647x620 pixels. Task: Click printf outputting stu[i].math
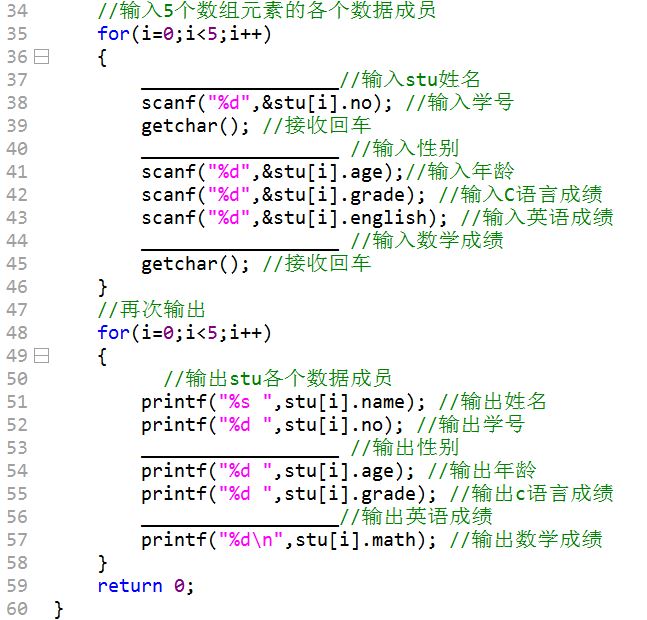(288, 540)
